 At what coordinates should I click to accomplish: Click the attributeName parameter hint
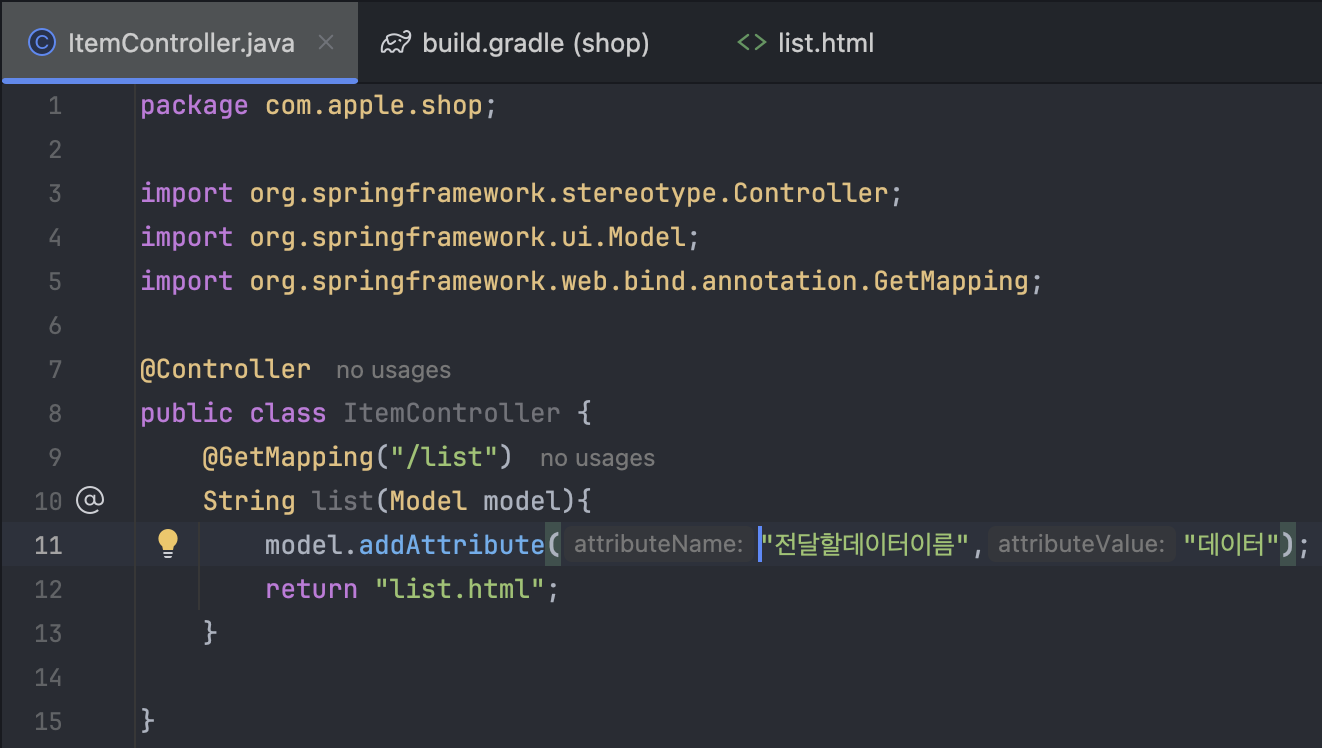pos(658,544)
